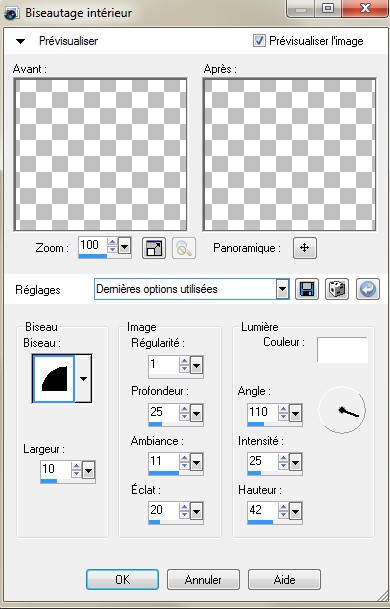Pick the Lumière Couleur white swatch
390x609 pixels.
(342, 350)
